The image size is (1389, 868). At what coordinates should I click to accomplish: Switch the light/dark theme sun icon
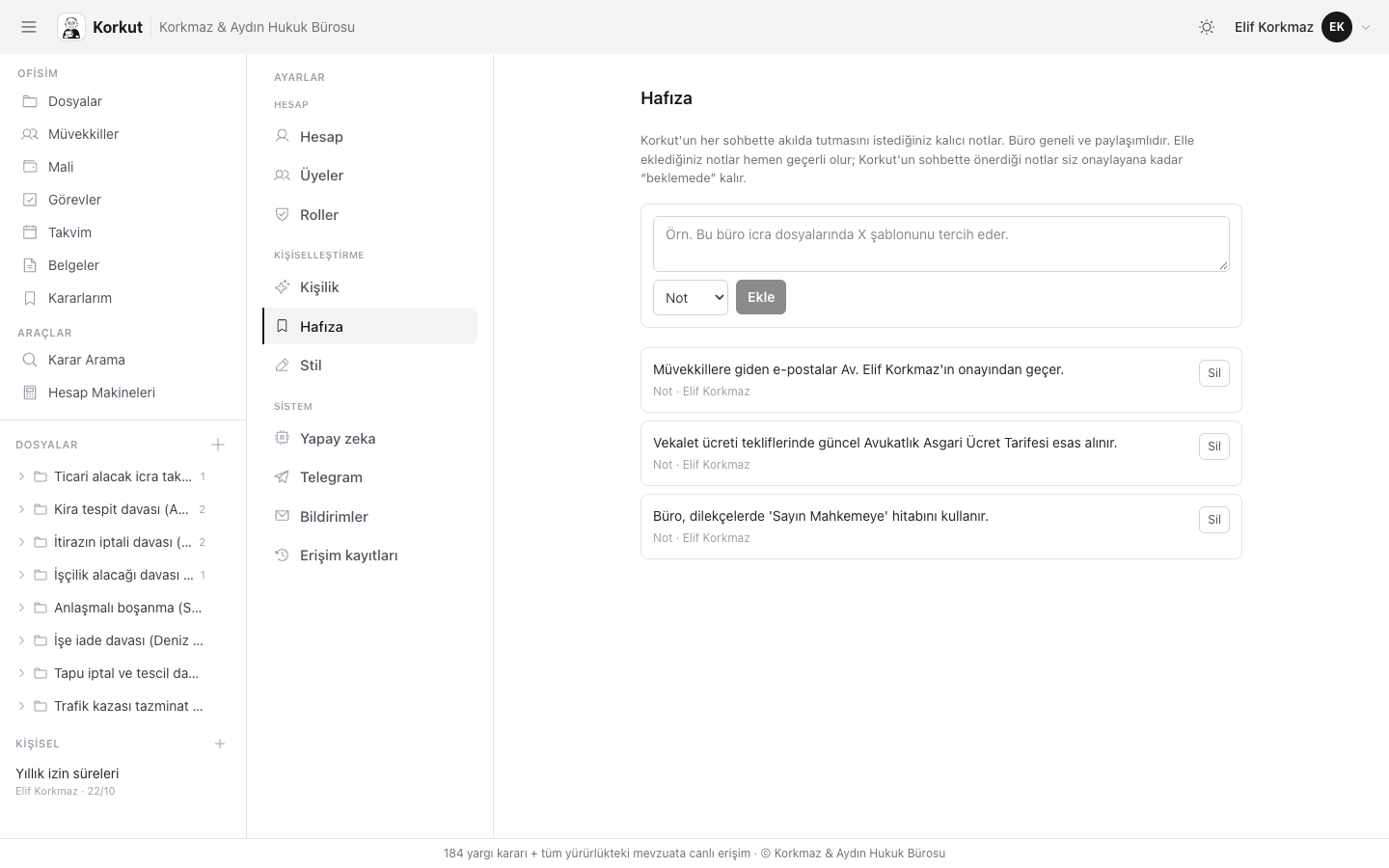[1207, 27]
